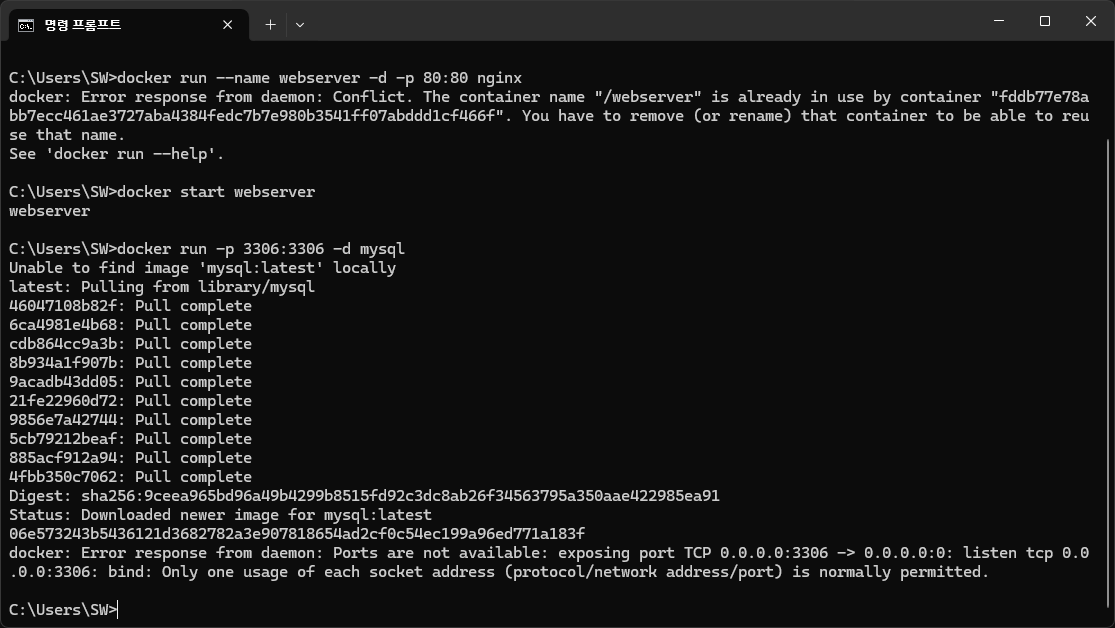Click the blinking cursor at the prompt

pos(117,609)
